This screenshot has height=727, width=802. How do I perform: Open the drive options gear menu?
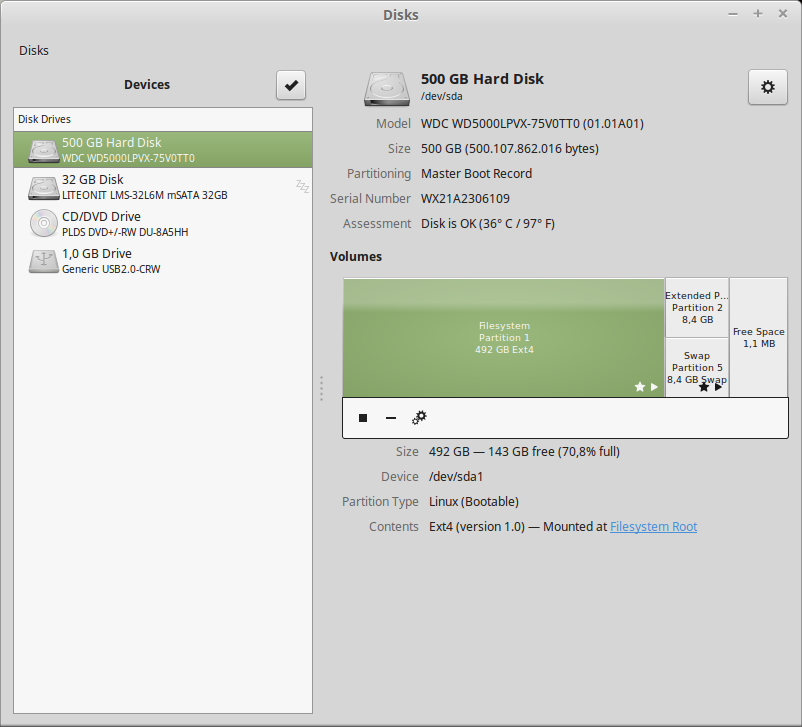tap(768, 87)
